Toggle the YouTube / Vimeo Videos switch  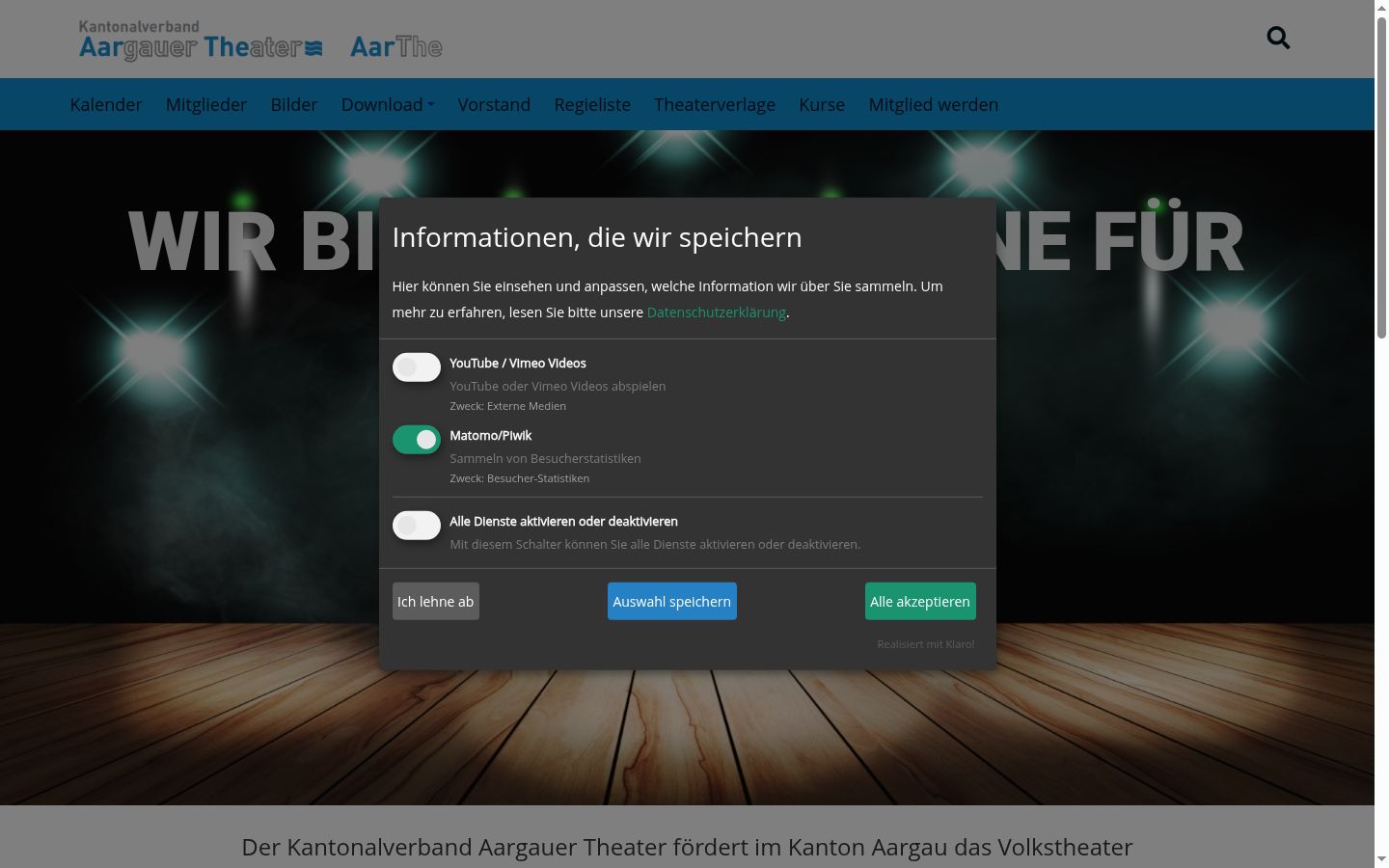[x=417, y=367]
